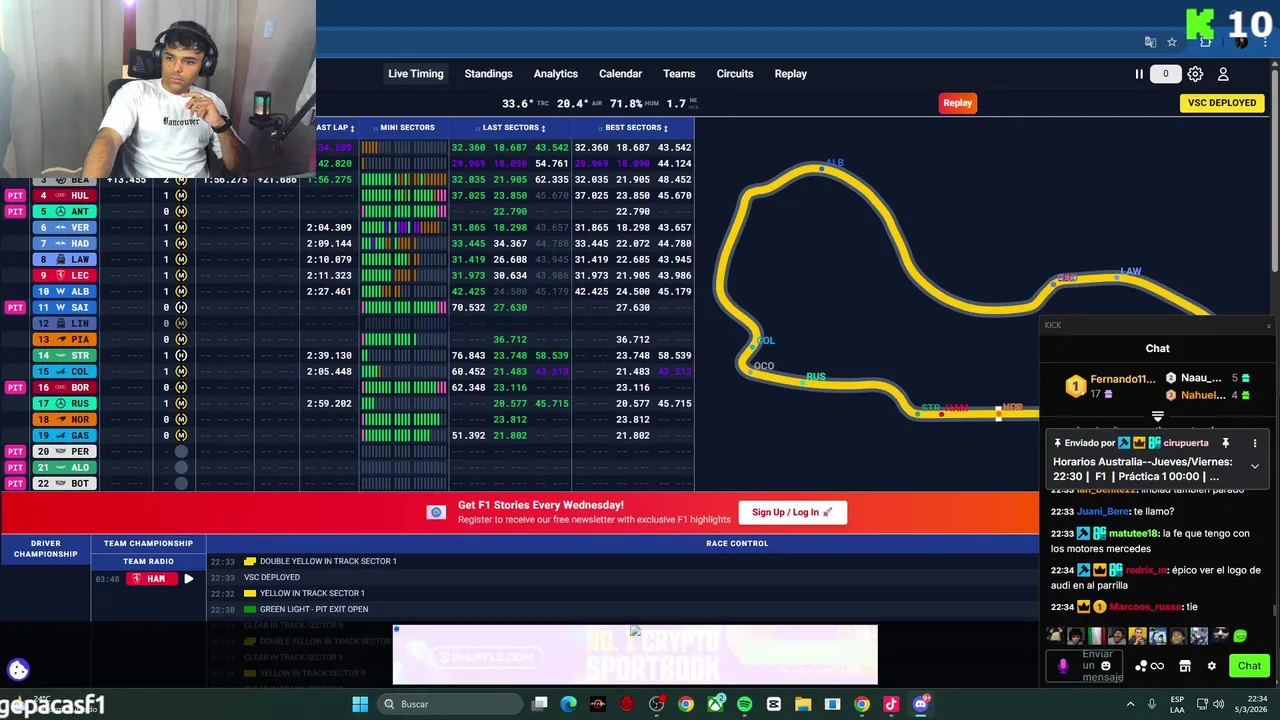The height and width of the screenshot is (720, 1280).
Task: Click the Sign Up / Log In button
Action: 792,512
